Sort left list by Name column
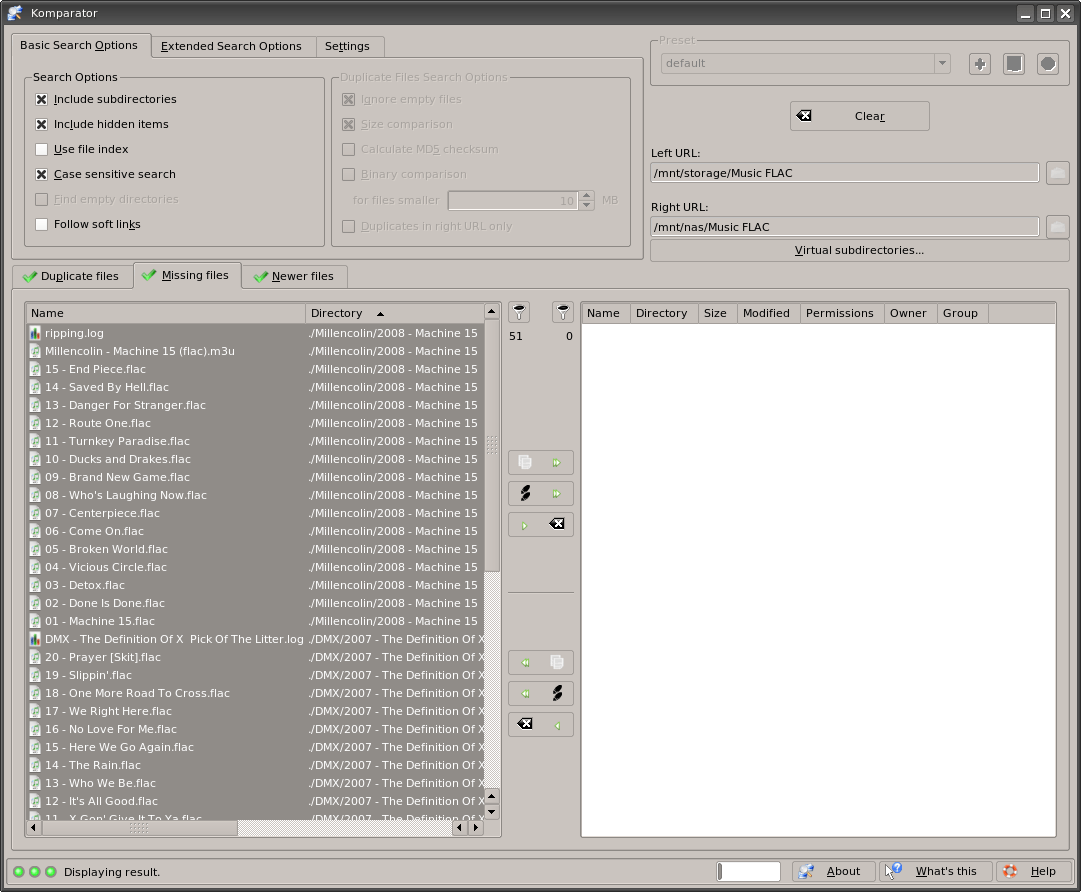 click(x=166, y=313)
